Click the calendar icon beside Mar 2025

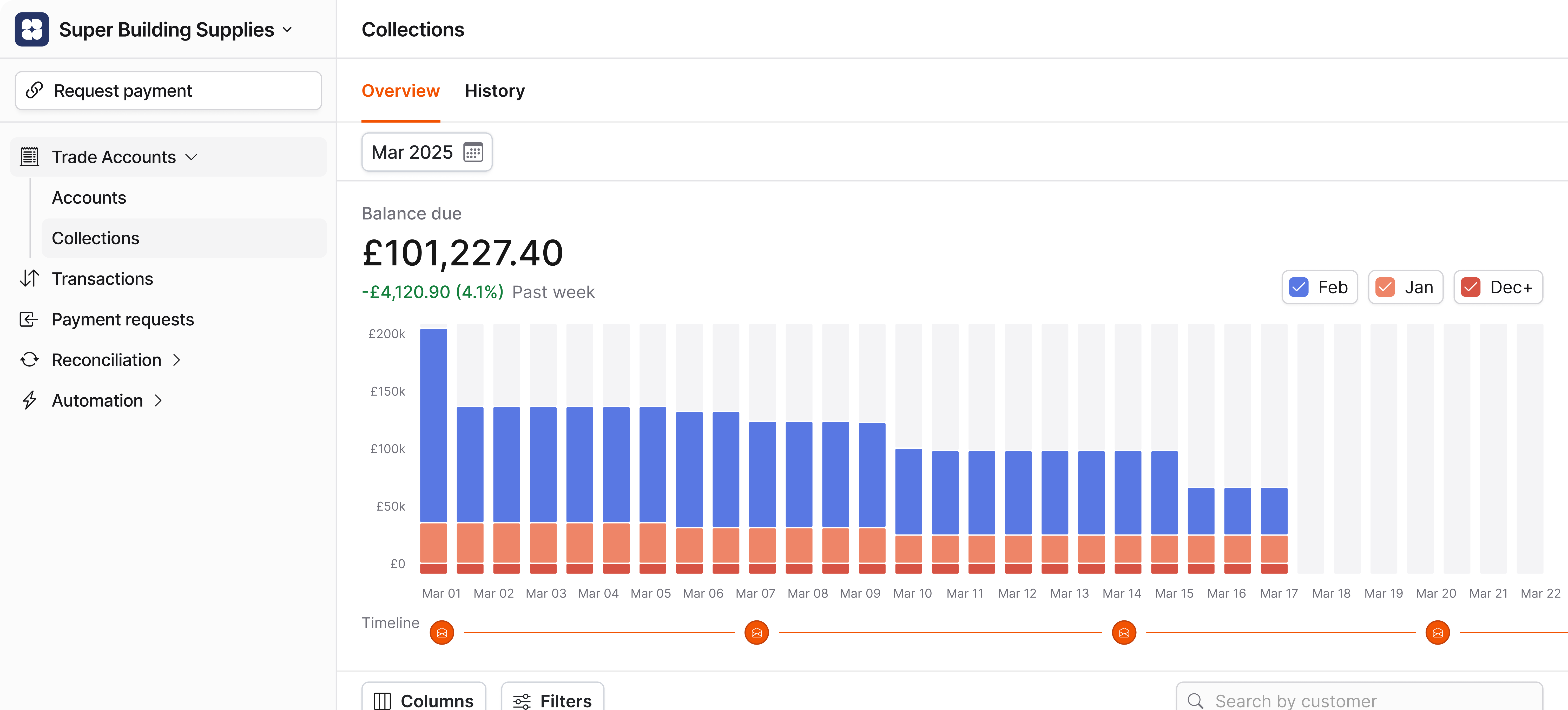(473, 152)
